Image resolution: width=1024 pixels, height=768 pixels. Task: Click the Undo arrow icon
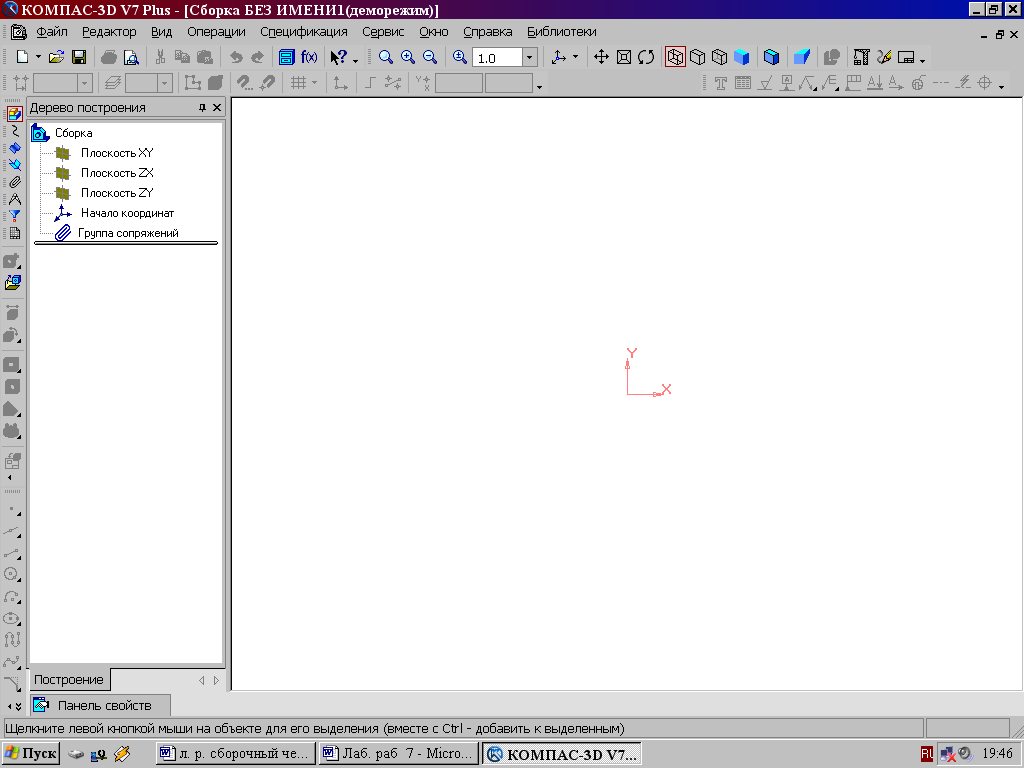point(236,57)
